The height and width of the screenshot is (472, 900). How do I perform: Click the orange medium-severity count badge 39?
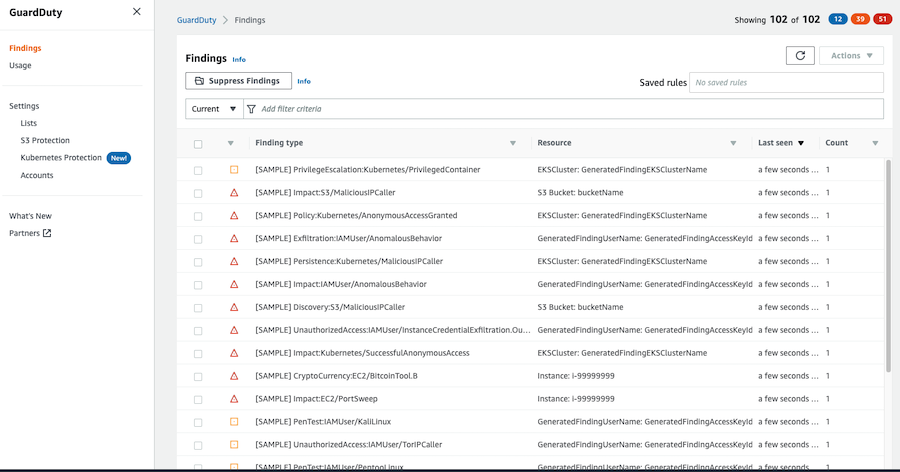[x=860, y=20]
